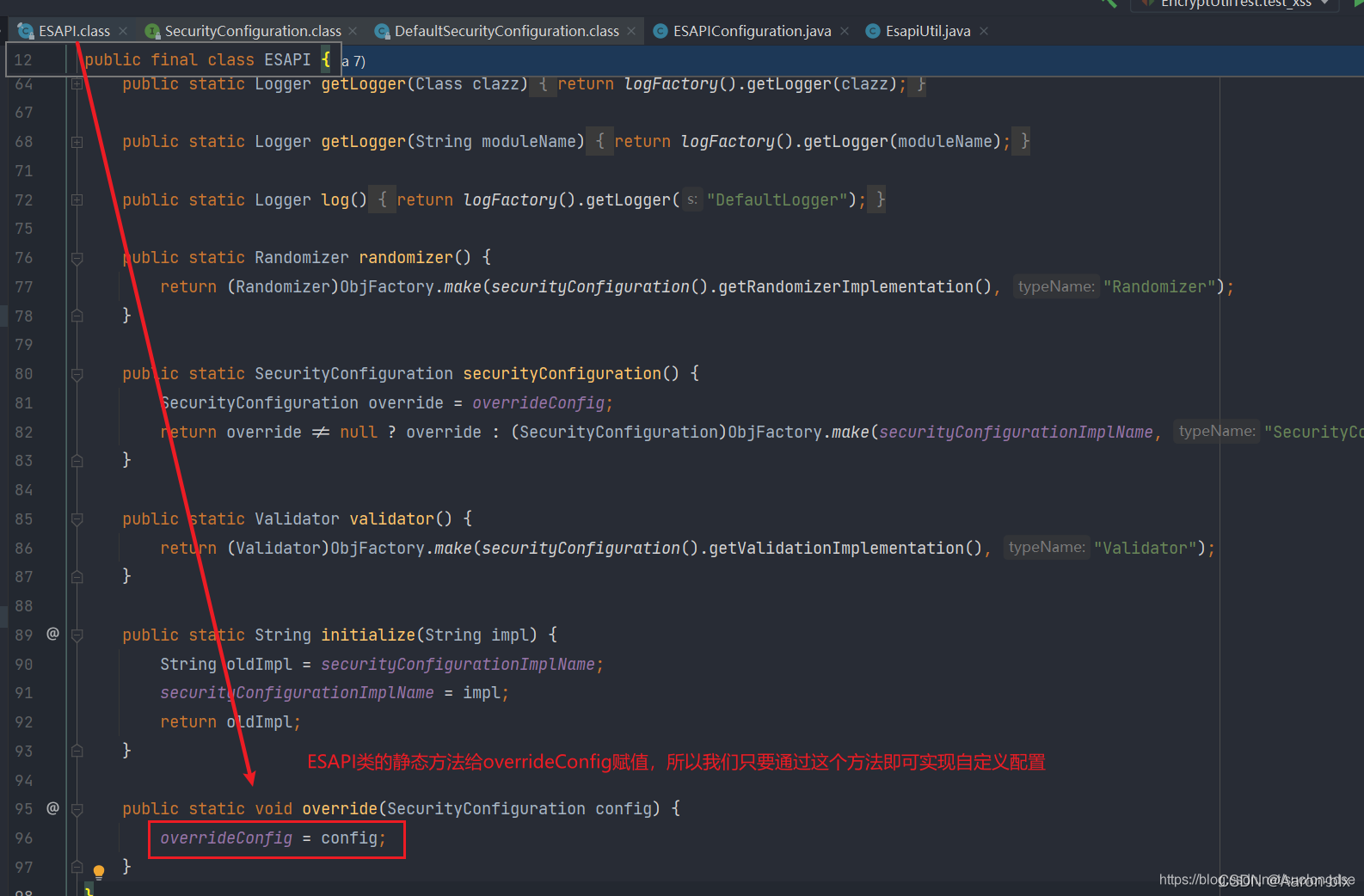This screenshot has width=1364, height=896.
Task: Click getRandomizerImplementation() on line 77
Action: pos(856,286)
